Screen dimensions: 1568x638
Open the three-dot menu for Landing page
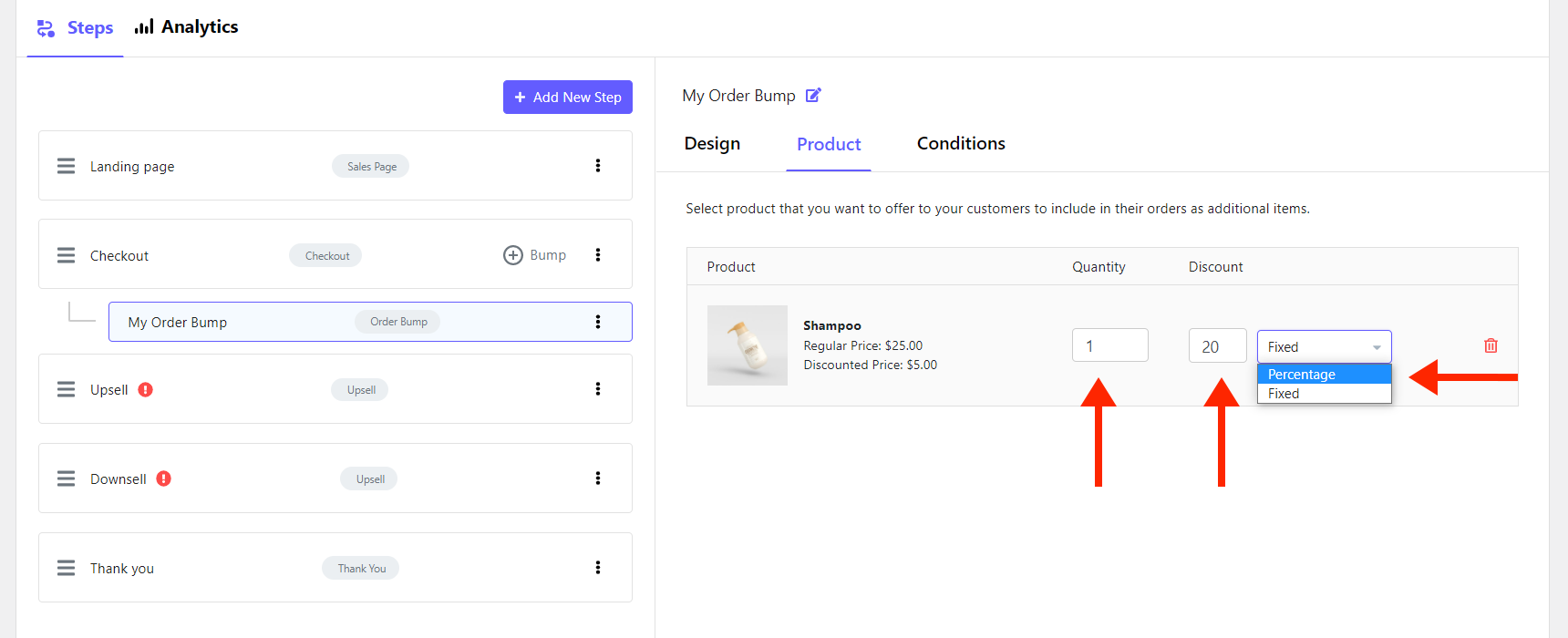pos(598,166)
